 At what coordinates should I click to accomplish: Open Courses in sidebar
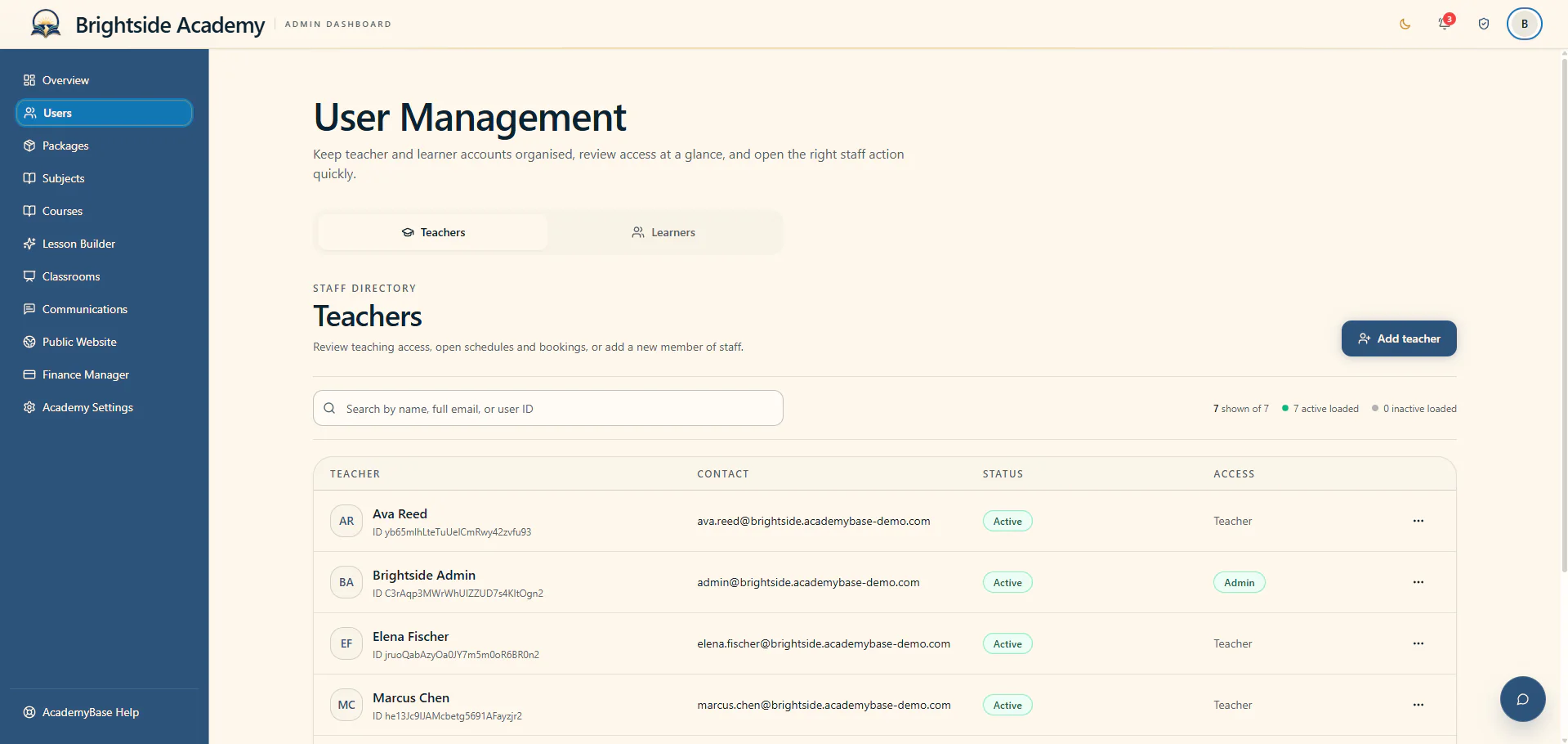[x=105, y=211]
